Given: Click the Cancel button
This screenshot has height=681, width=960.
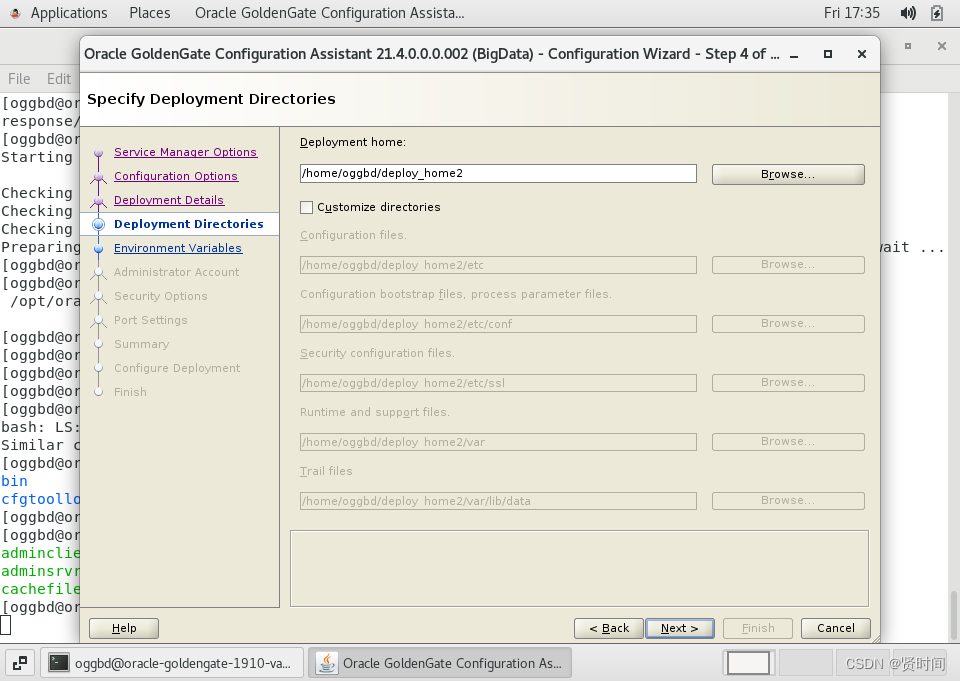Looking at the screenshot, I should tap(836, 628).
